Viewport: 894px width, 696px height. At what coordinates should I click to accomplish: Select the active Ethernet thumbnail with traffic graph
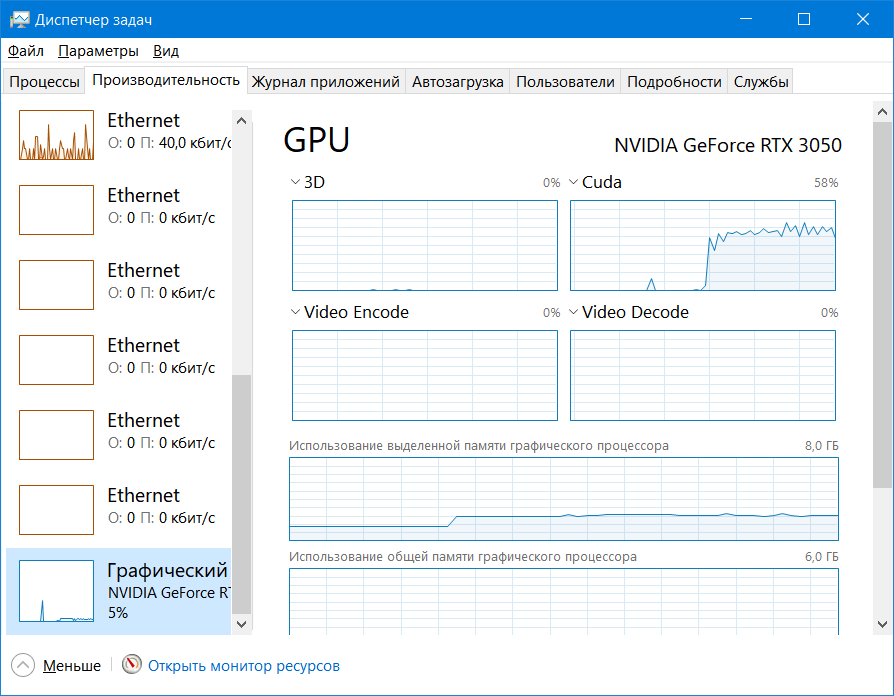coord(56,135)
